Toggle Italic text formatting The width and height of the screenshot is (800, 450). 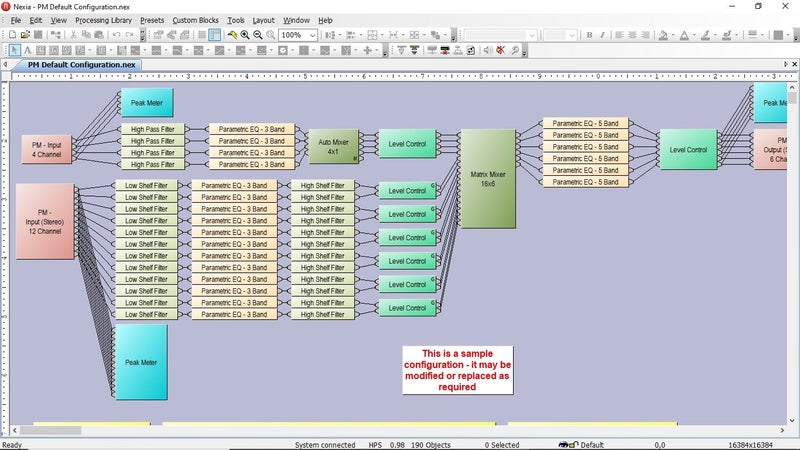click(x=604, y=35)
